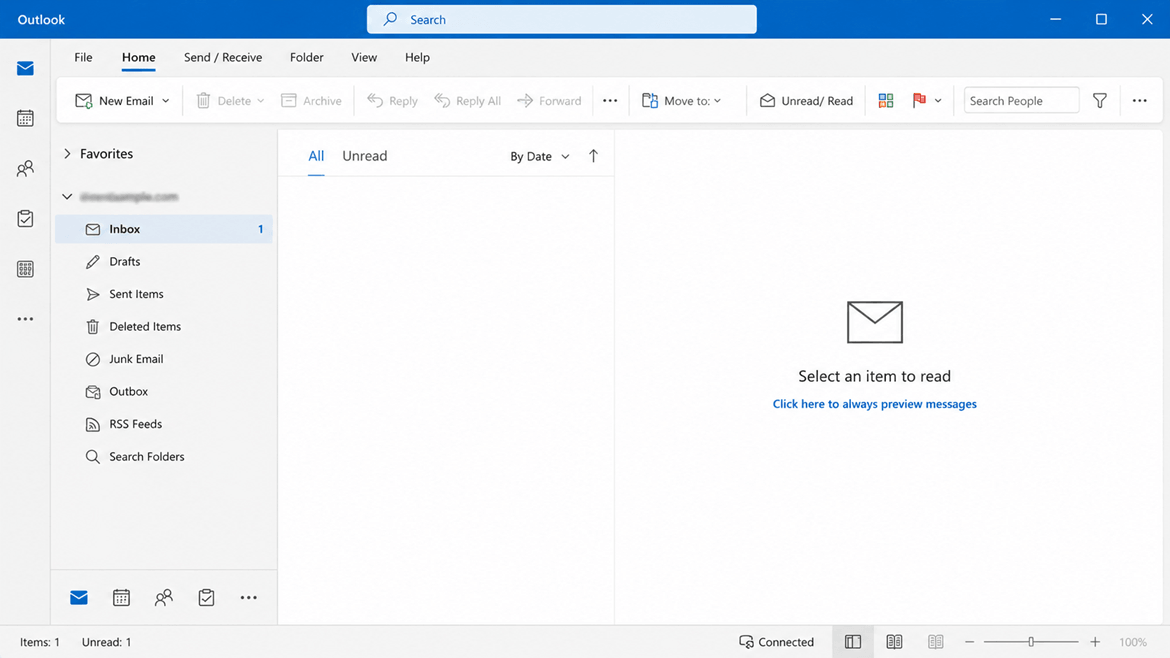Click the New Email button
The width and height of the screenshot is (1170, 658).
(114, 101)
